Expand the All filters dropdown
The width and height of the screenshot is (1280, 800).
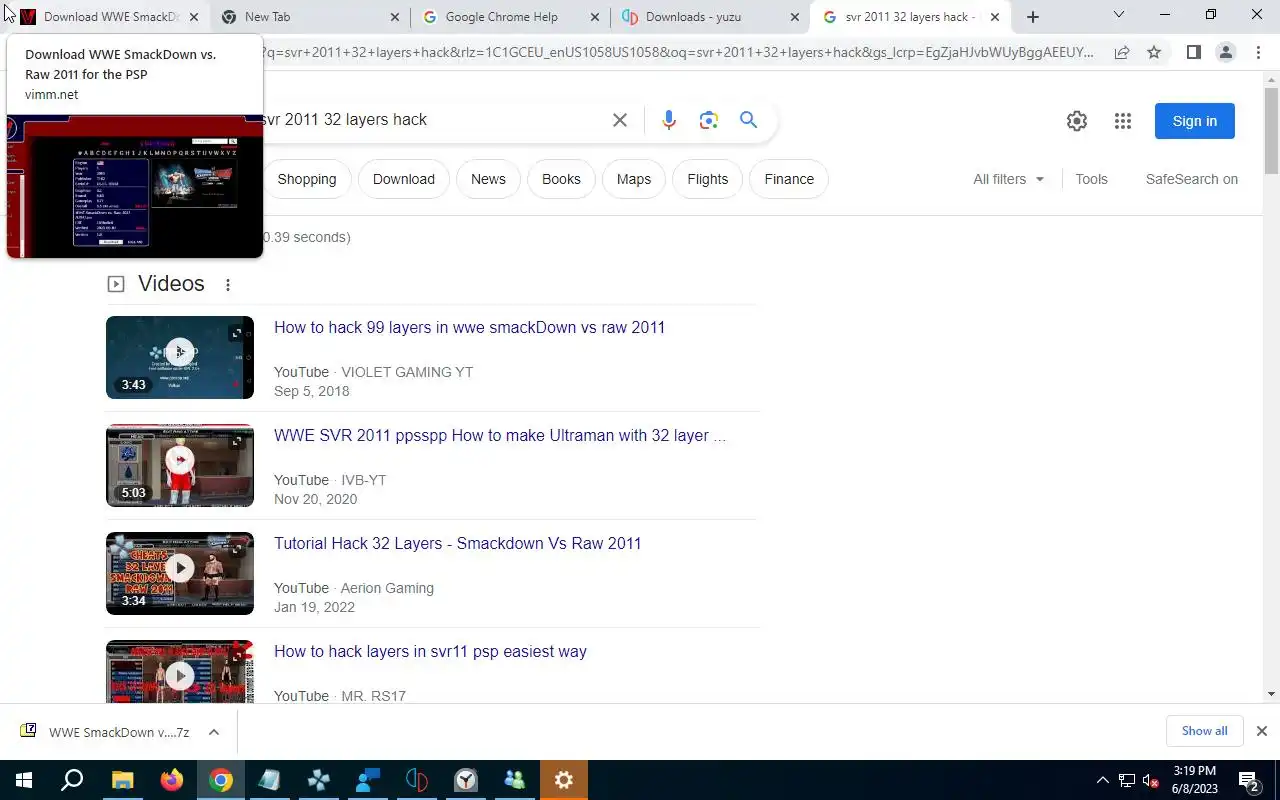click(1008, 179)
